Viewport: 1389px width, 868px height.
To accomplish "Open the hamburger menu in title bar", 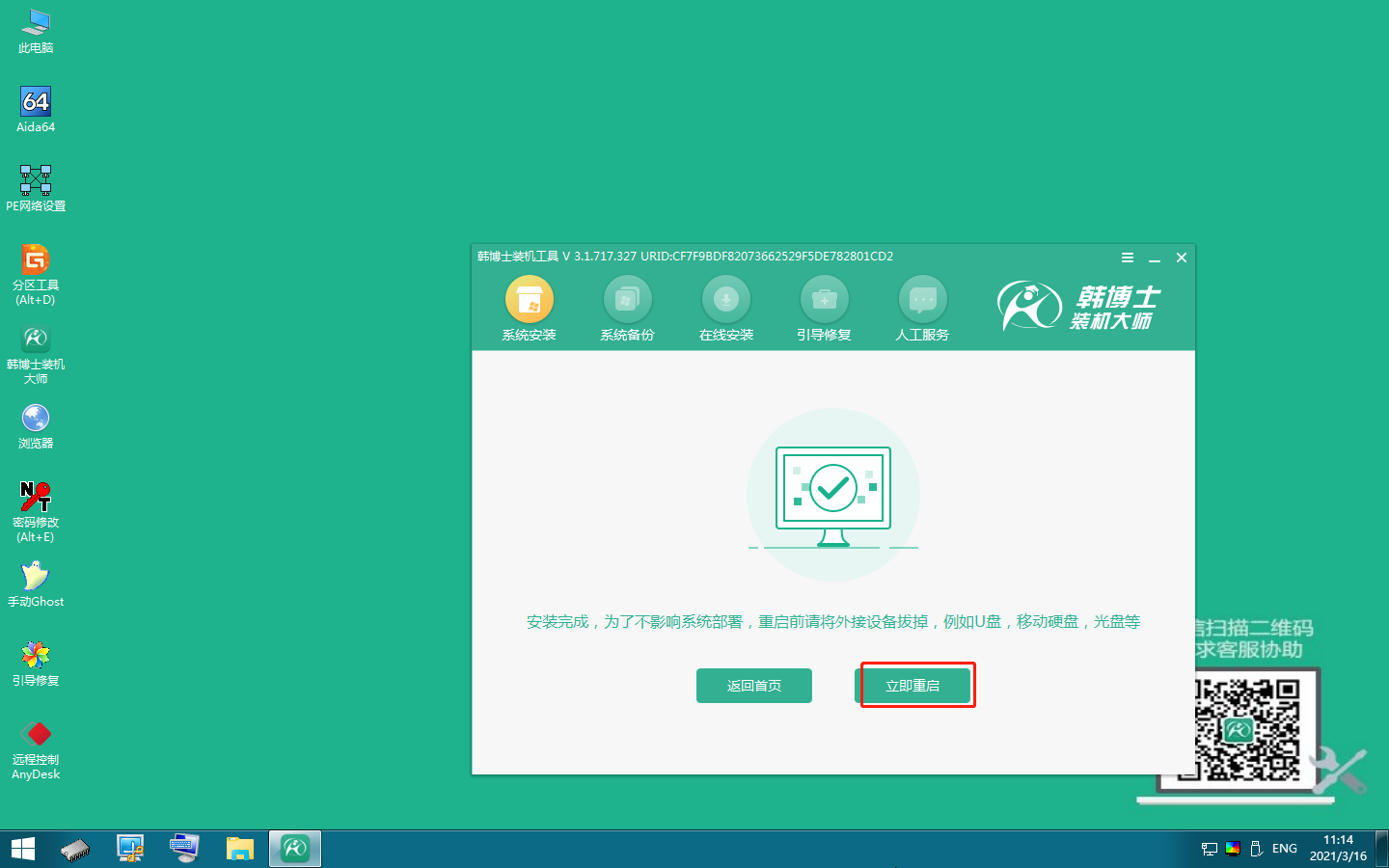I will [1127, 258].
